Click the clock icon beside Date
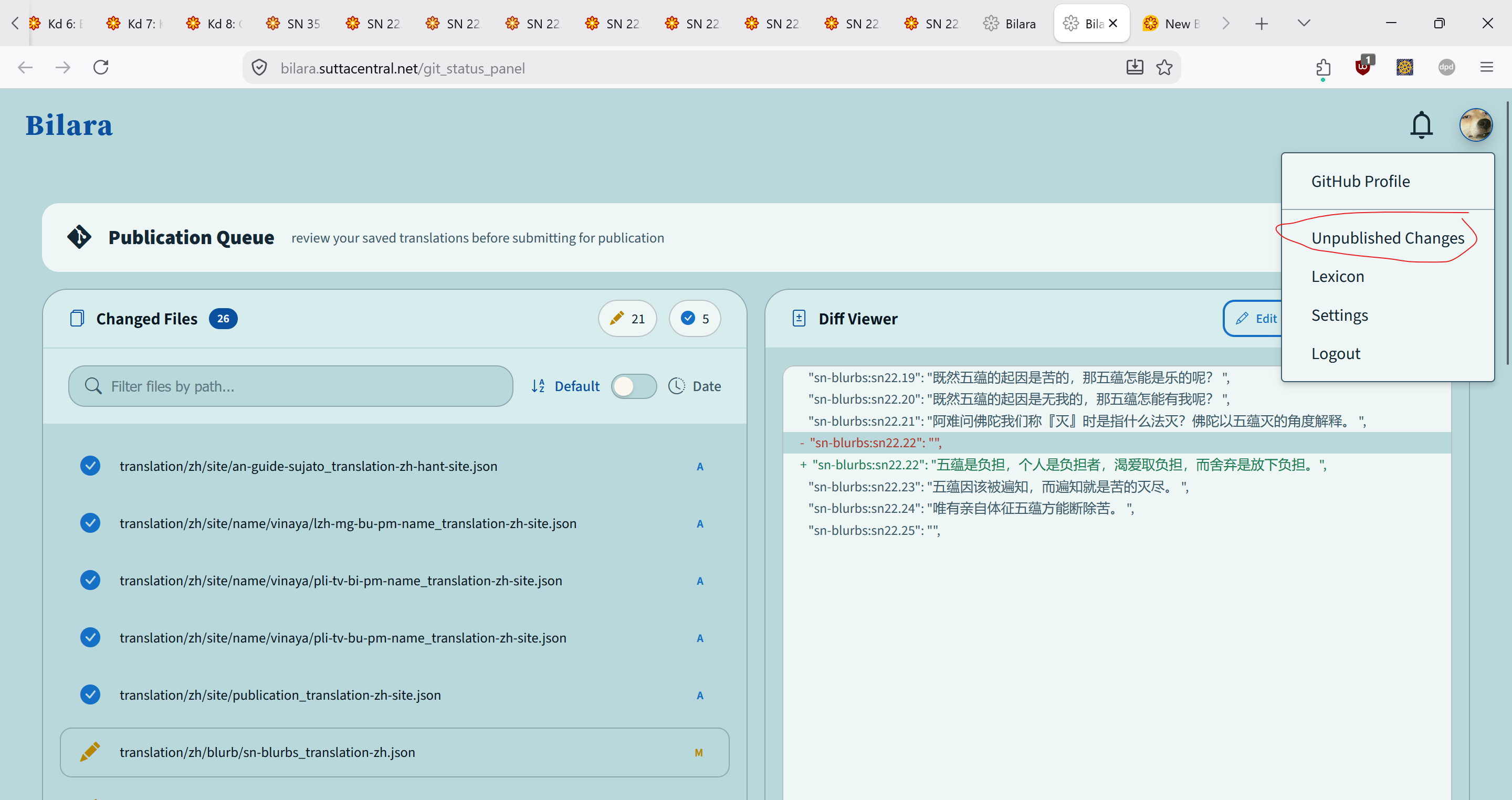The width and height of the screenshot is (1512, 800). pyautogui.click(x=677, y=386)
